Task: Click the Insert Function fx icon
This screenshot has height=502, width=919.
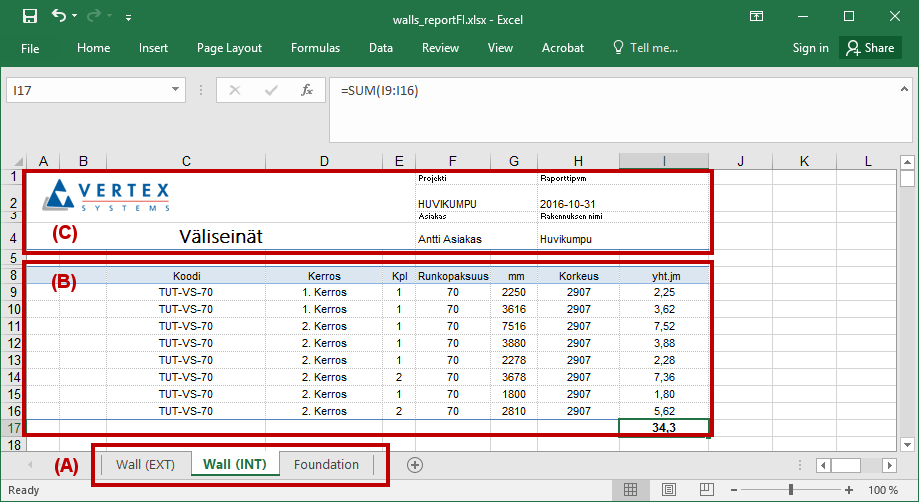Action: pyautogui.click(x=307, y=90)
